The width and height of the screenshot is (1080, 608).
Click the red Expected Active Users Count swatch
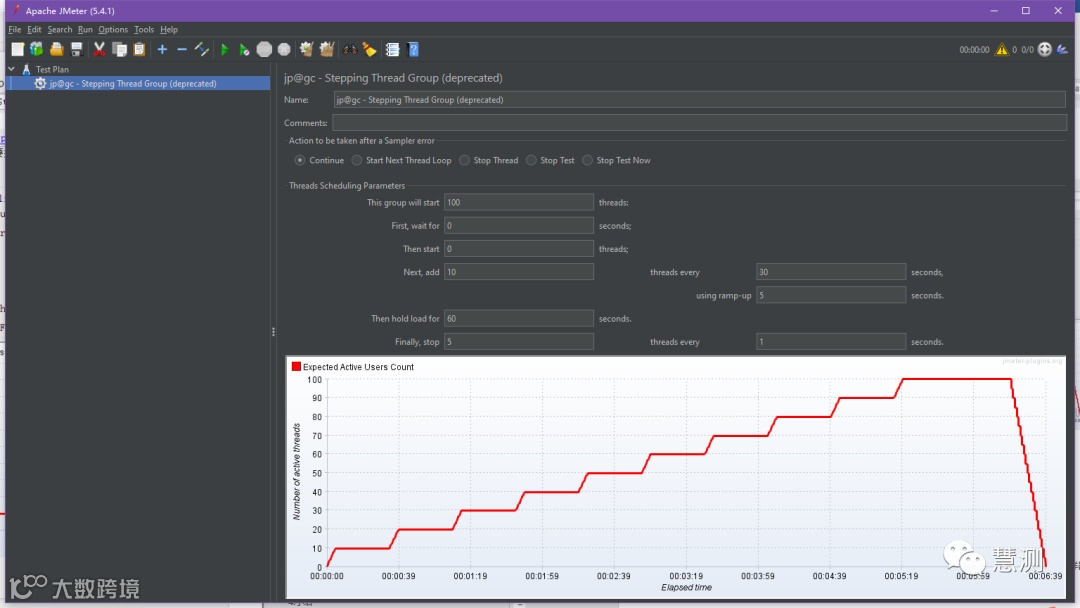click(x=296, y=366)
